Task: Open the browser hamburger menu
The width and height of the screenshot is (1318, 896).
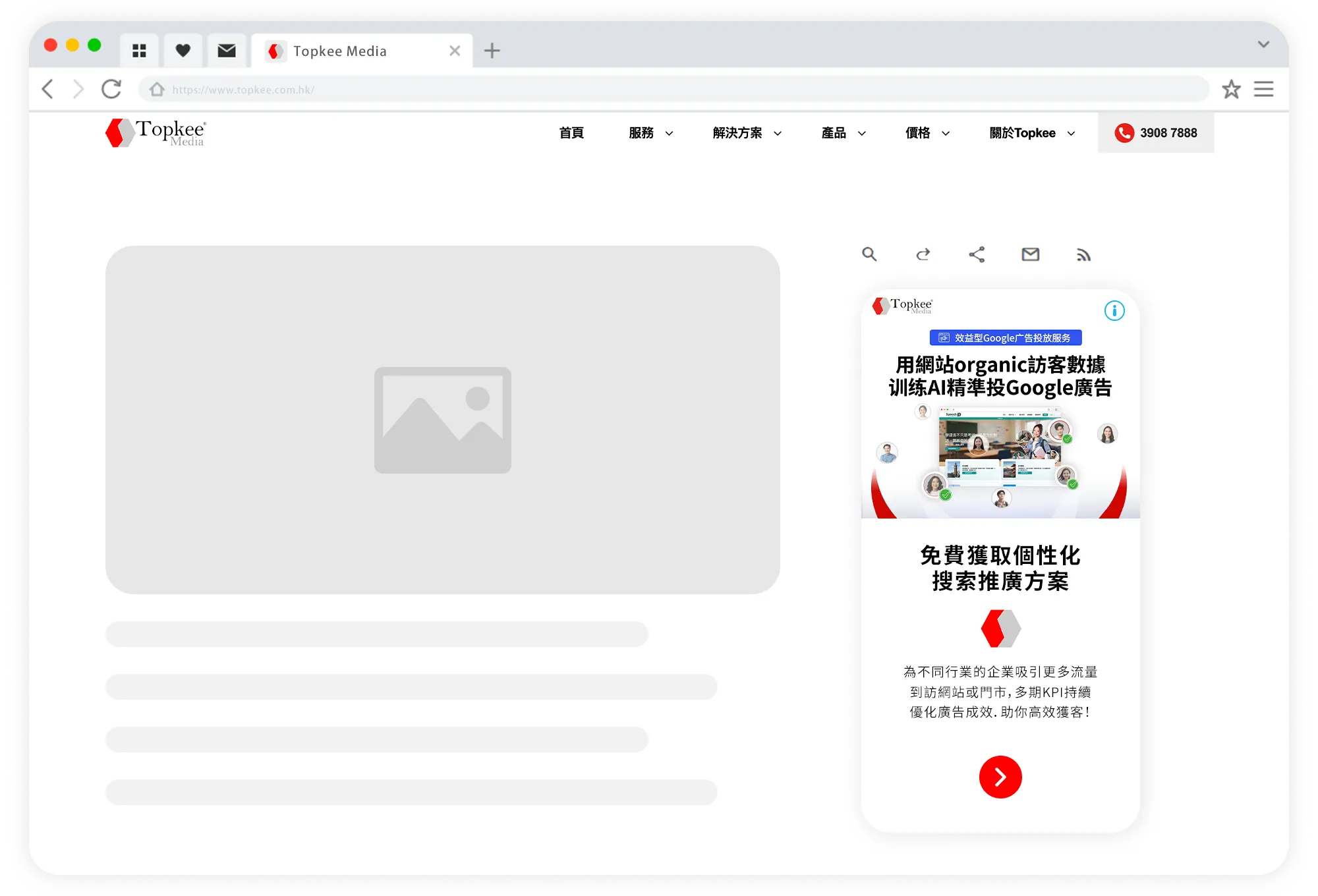Action: pos(1263,89)
